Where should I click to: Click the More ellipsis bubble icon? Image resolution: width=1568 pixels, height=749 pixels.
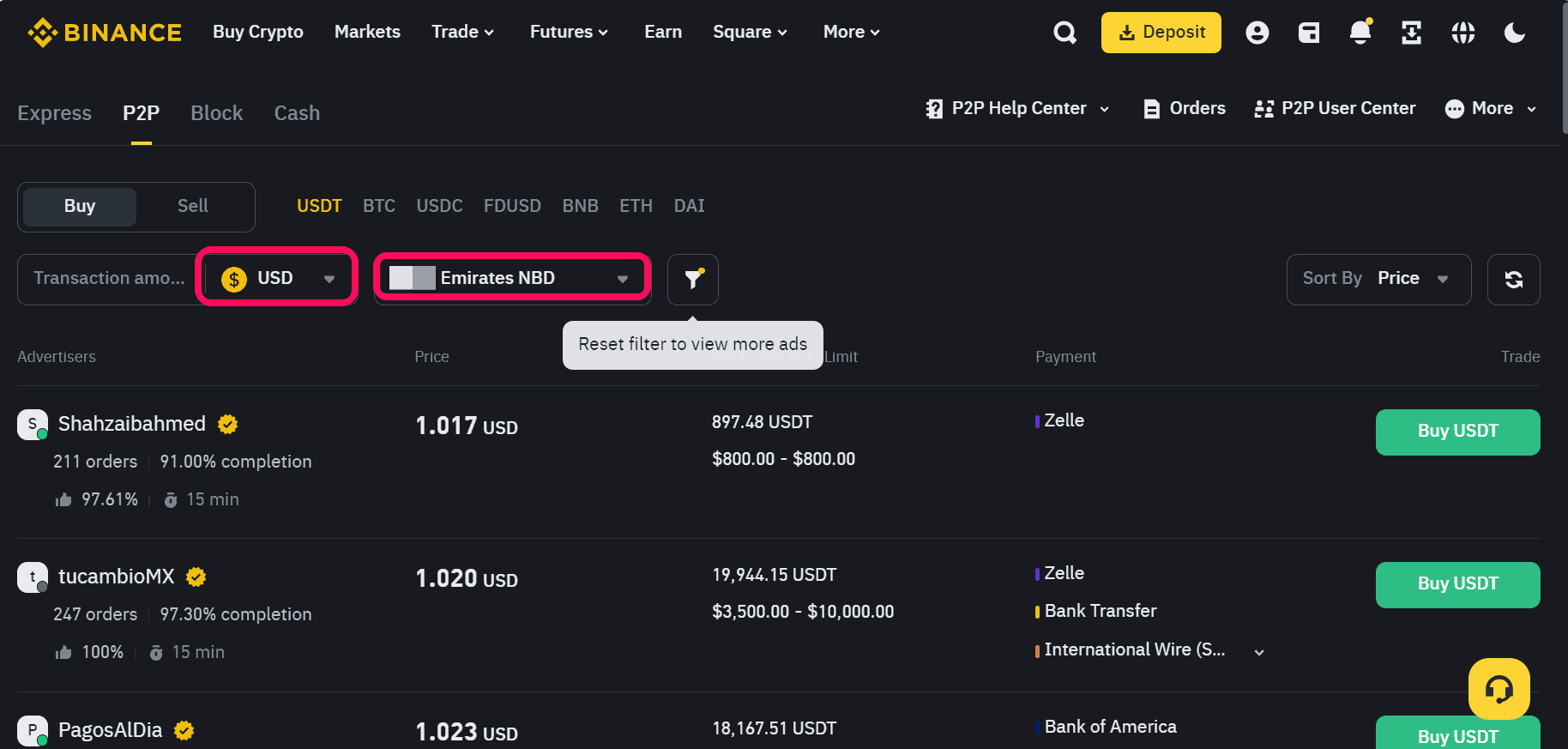(x=1455, y=109)
